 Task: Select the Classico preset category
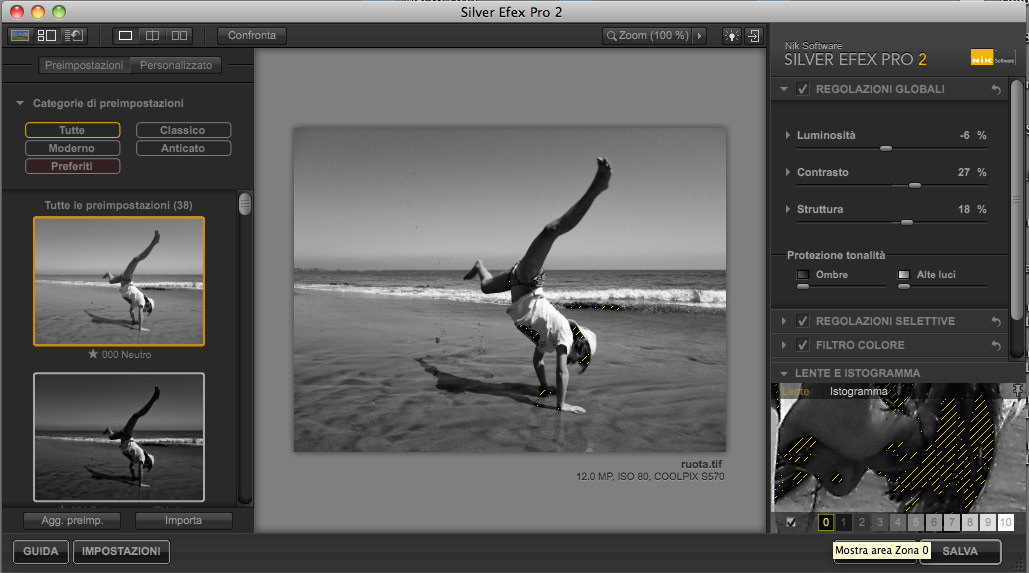[183, 130]
